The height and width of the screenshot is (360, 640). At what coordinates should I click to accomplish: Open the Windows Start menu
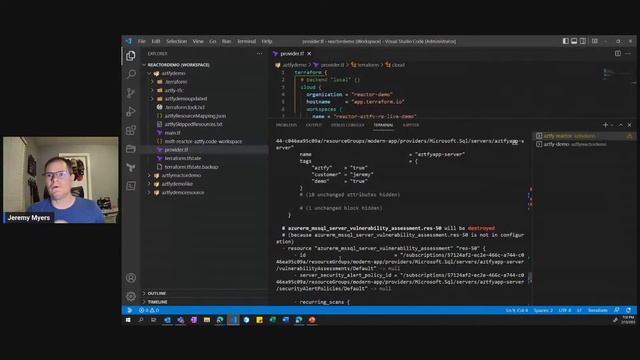[x=128, y=320]
